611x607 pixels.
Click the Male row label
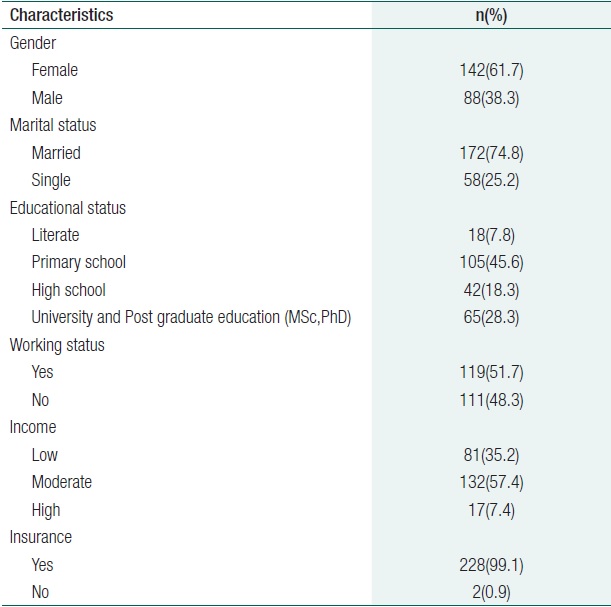[47, 98]
